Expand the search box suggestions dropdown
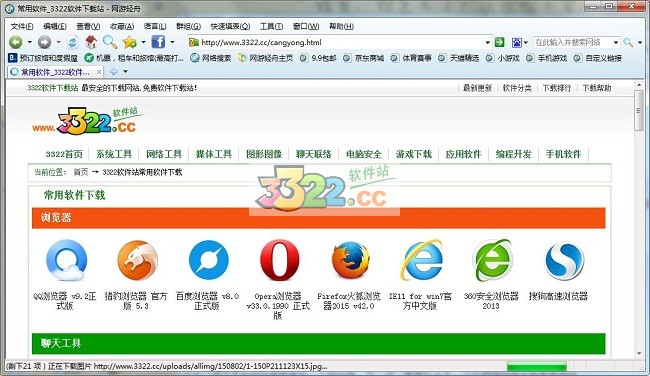This screenshot has width=650, height=376. click(616, 42)
